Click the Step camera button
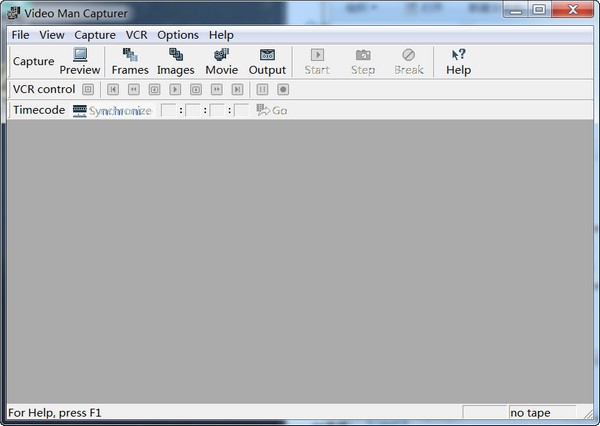This screenshot has width=600, height=426. tap(363, 62)
